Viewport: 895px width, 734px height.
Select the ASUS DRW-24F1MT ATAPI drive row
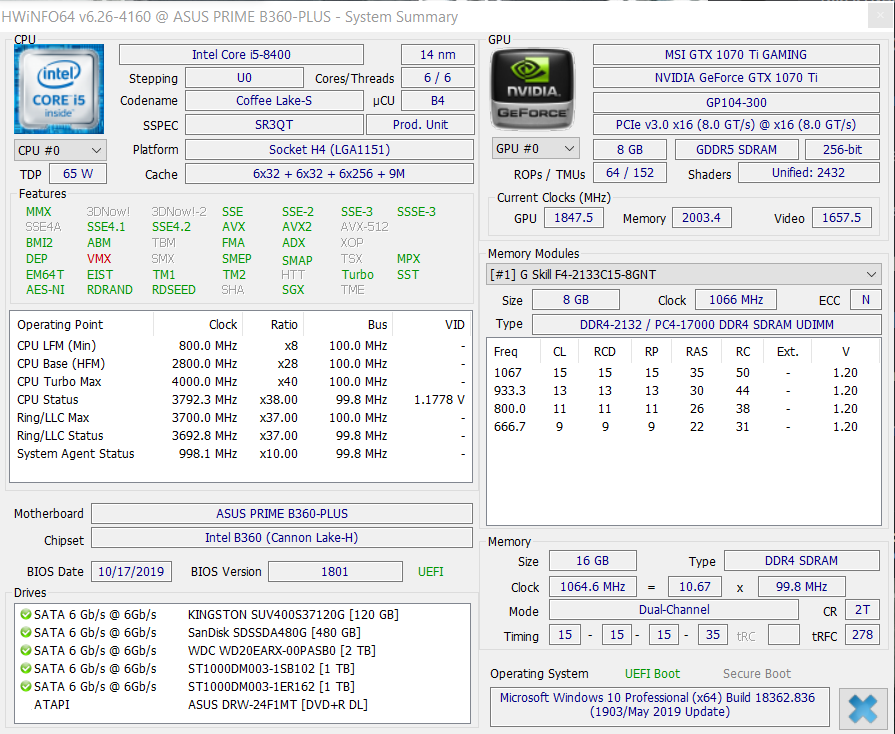241,705
